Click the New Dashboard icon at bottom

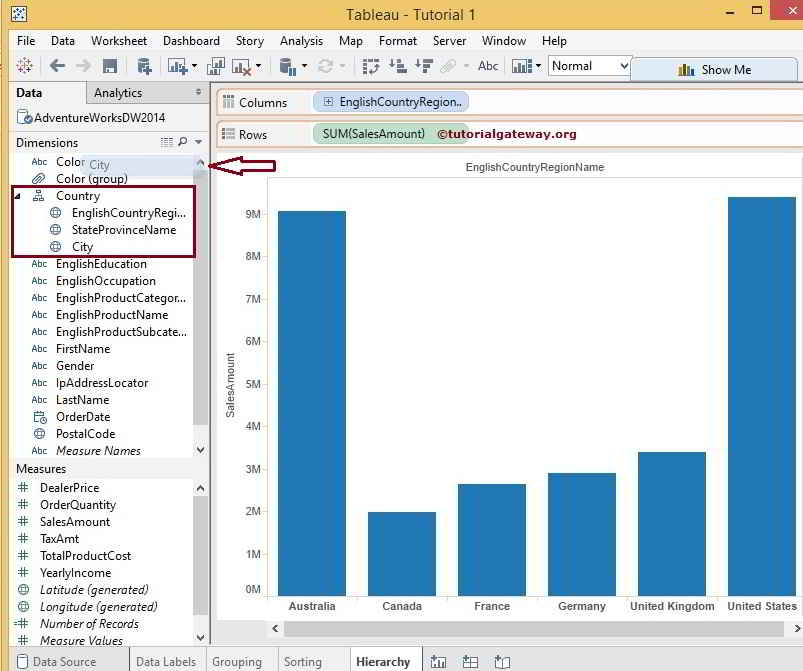point(471,661)
